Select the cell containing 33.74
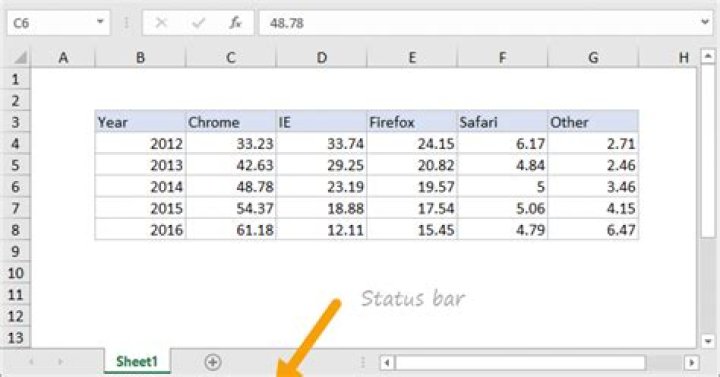 (x=321, y=144)
